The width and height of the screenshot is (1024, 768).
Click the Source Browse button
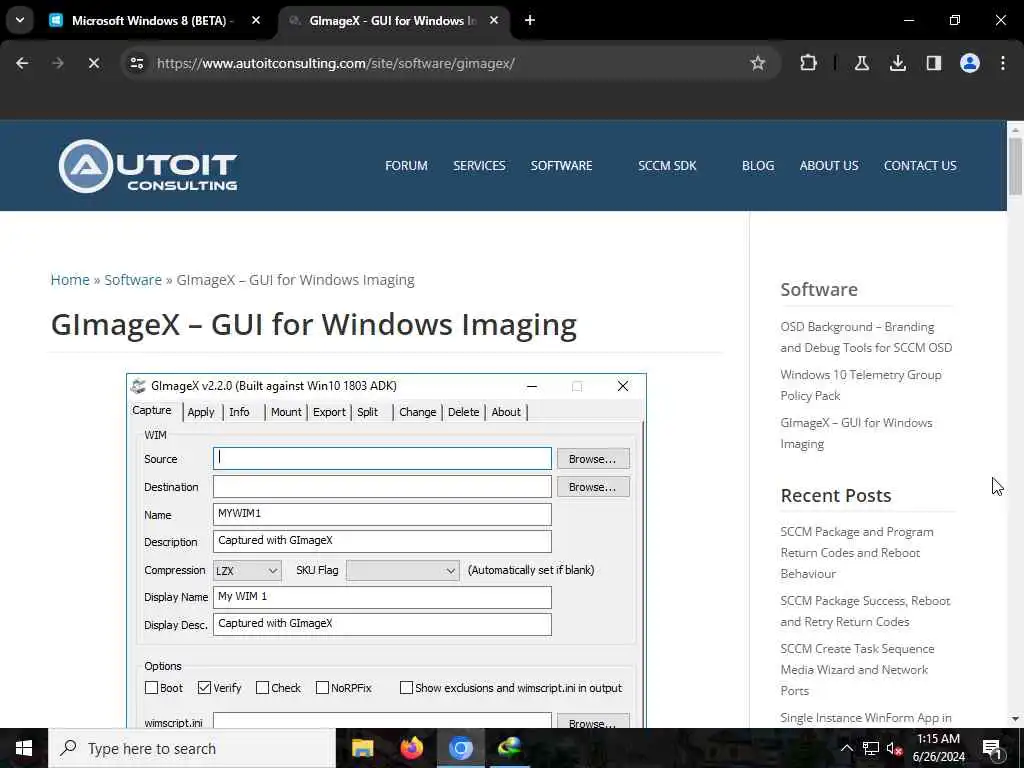click(593, 459)
